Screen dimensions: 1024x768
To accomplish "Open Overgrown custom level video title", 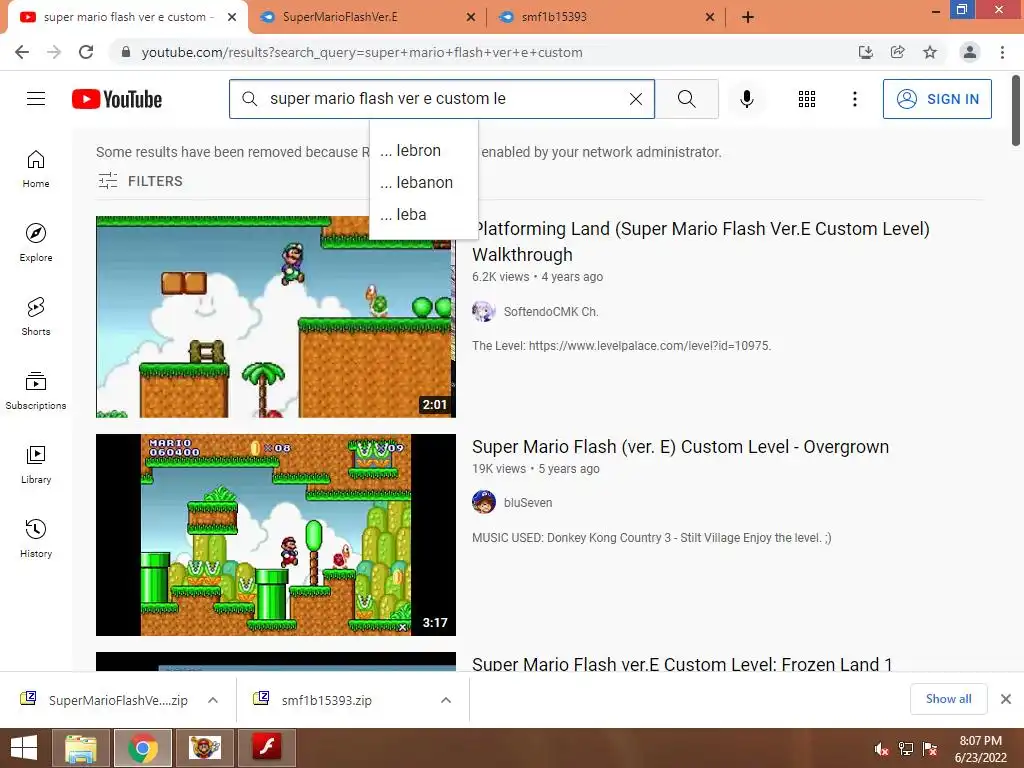I will pos(680,447).
